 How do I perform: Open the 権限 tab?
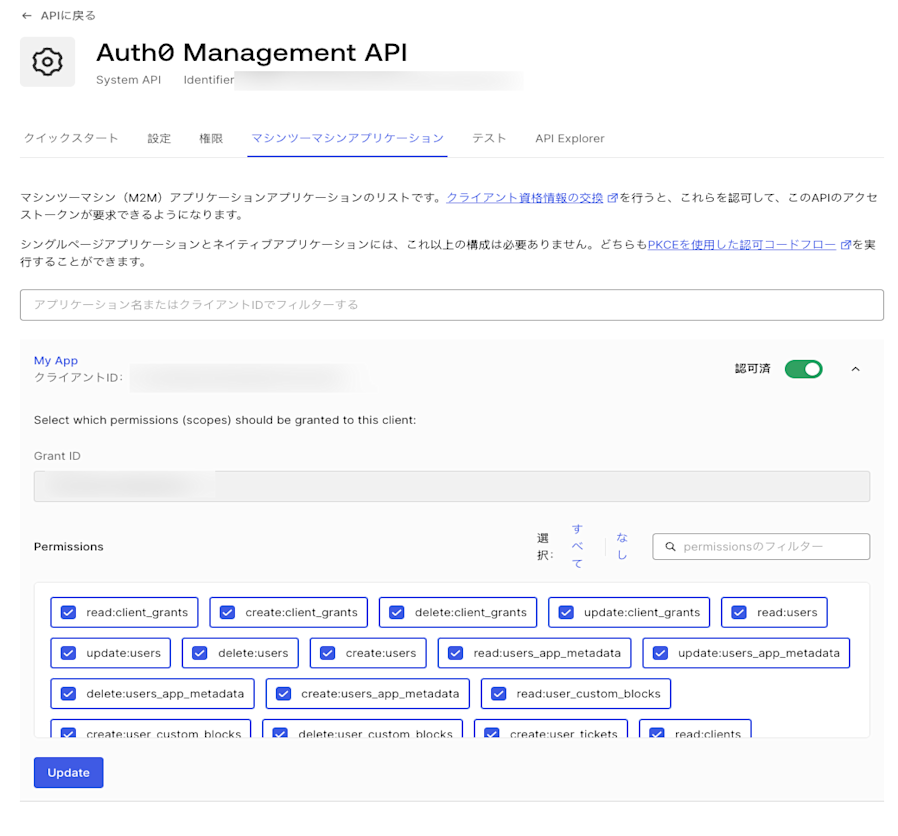pyautogui.click(x=211, y=139)
